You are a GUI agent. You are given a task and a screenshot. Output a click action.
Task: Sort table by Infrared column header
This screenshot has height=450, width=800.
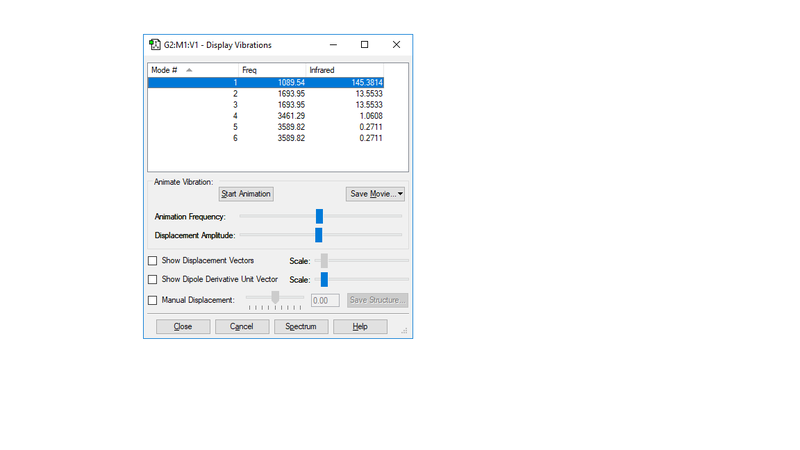point(344,70)
